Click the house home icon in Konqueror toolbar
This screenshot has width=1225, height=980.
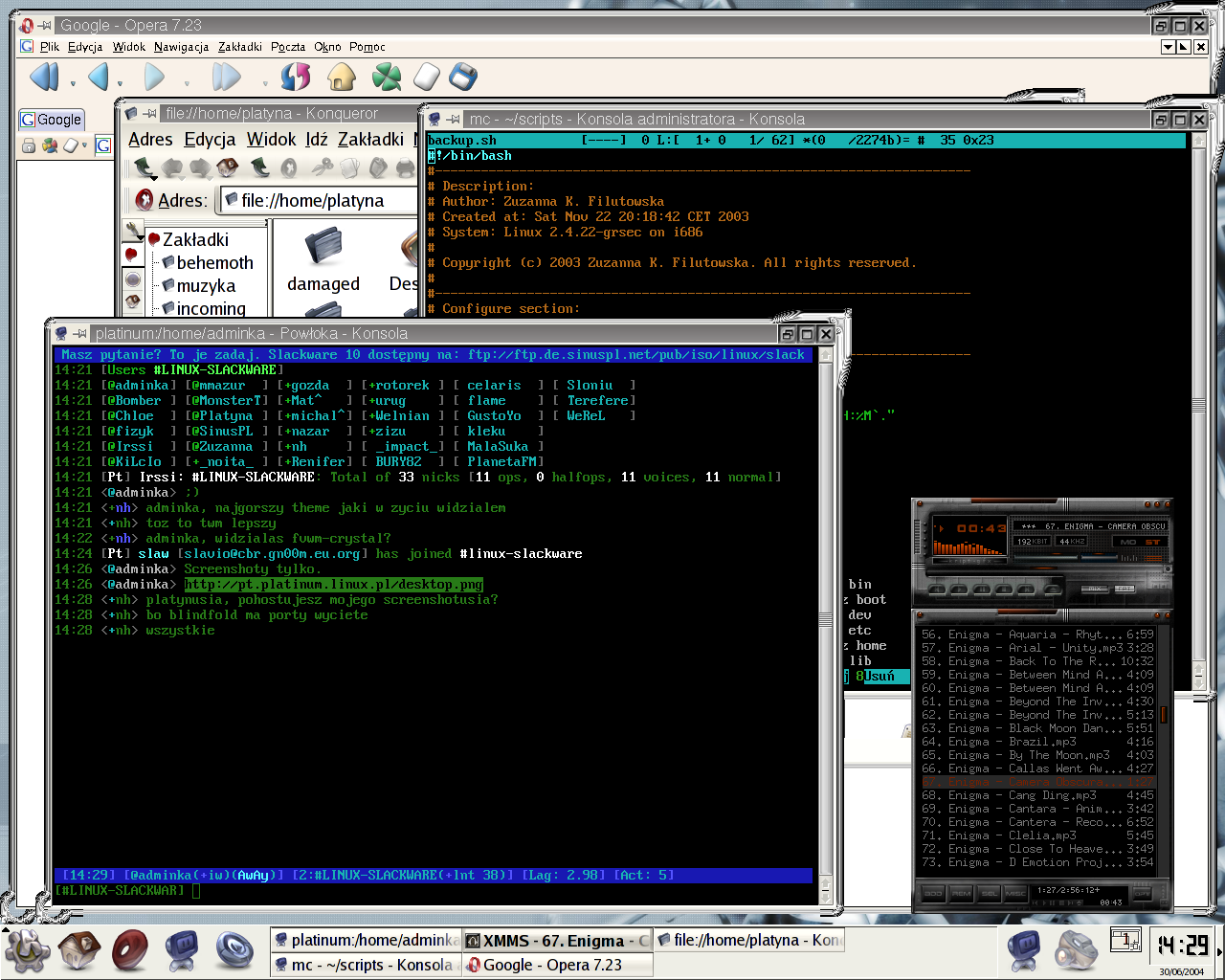[x=228, y=168]
